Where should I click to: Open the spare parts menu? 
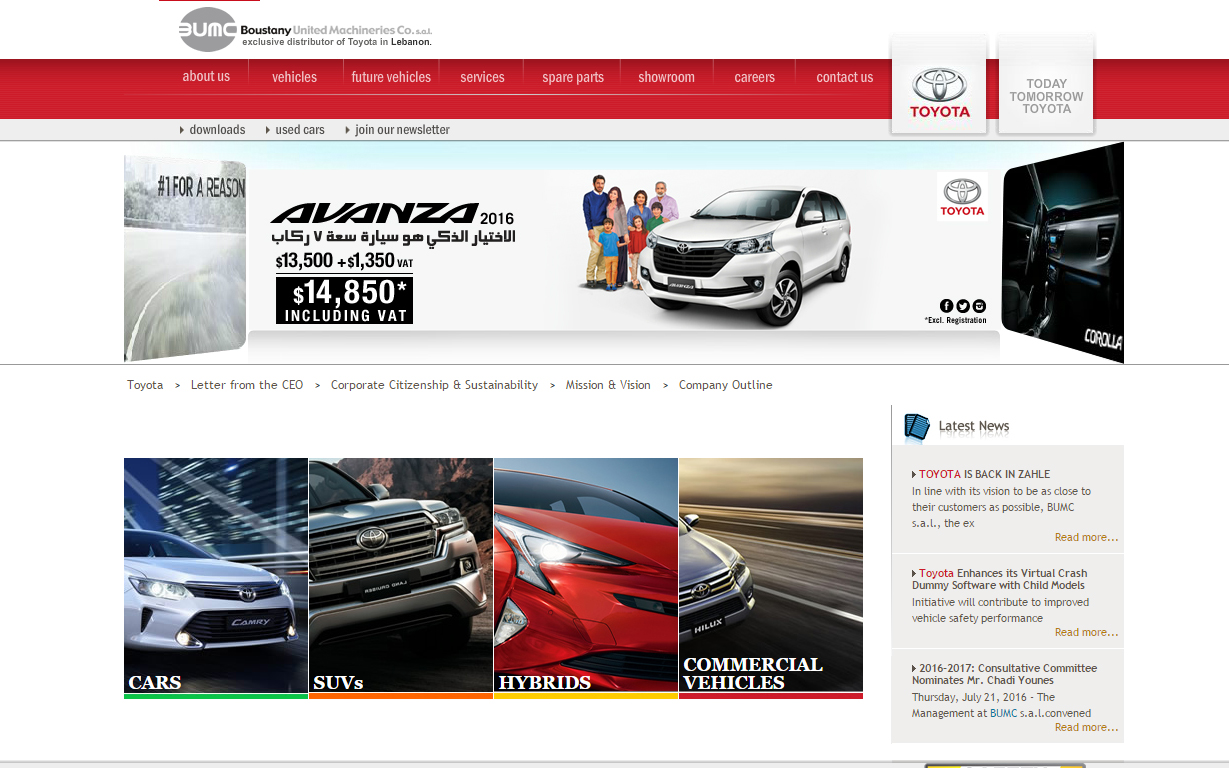[573, 77]
